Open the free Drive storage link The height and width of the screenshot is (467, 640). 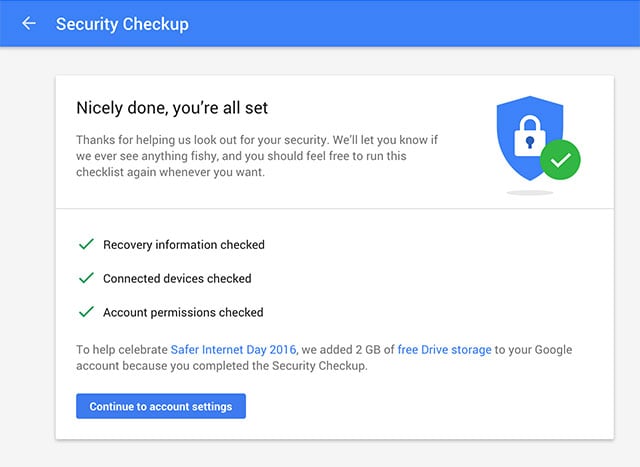(x=444, y=349)
